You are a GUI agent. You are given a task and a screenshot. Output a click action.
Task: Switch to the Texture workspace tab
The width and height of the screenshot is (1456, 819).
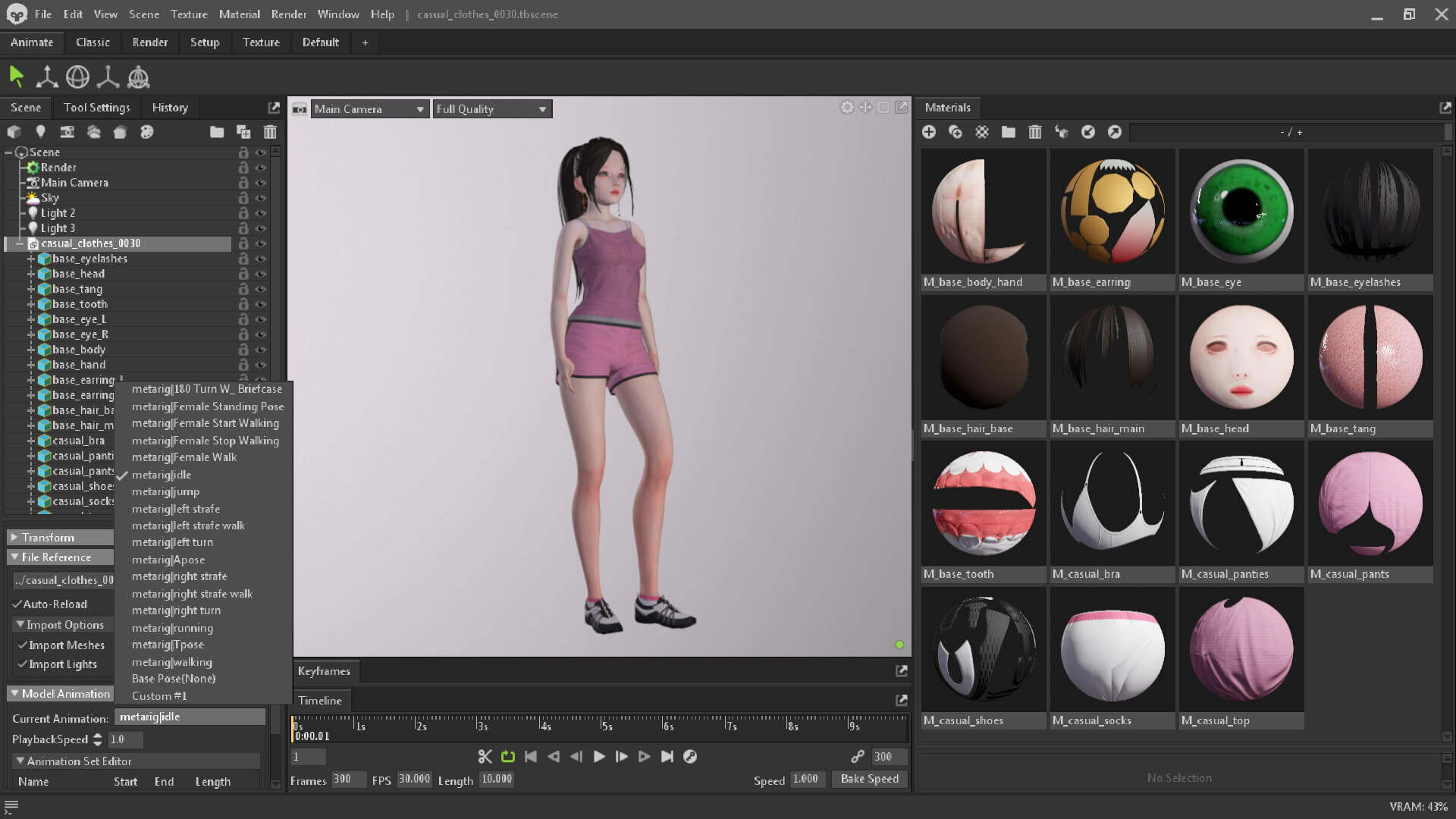[x=261, y=42]
